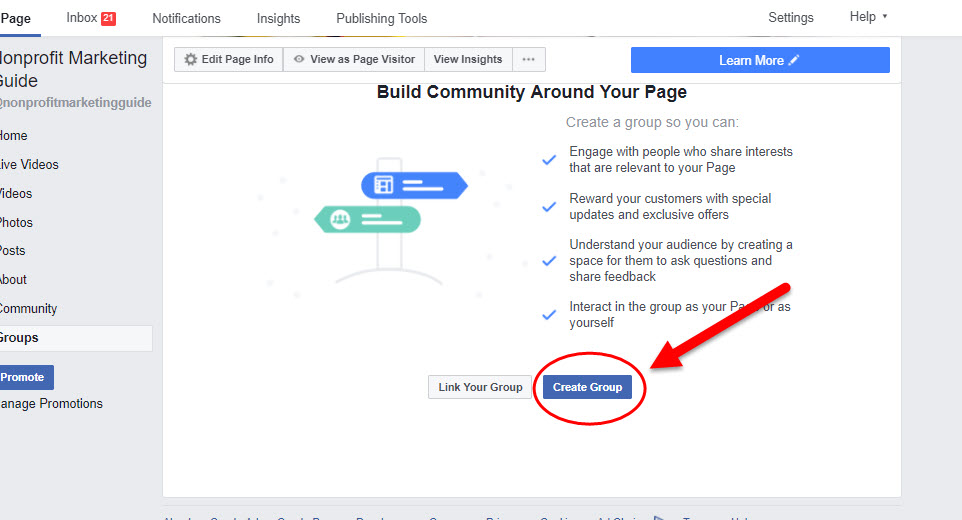This screenshot has width=962, height=520.
Task: Open the Notifications tab
Action: pos(186,18)
